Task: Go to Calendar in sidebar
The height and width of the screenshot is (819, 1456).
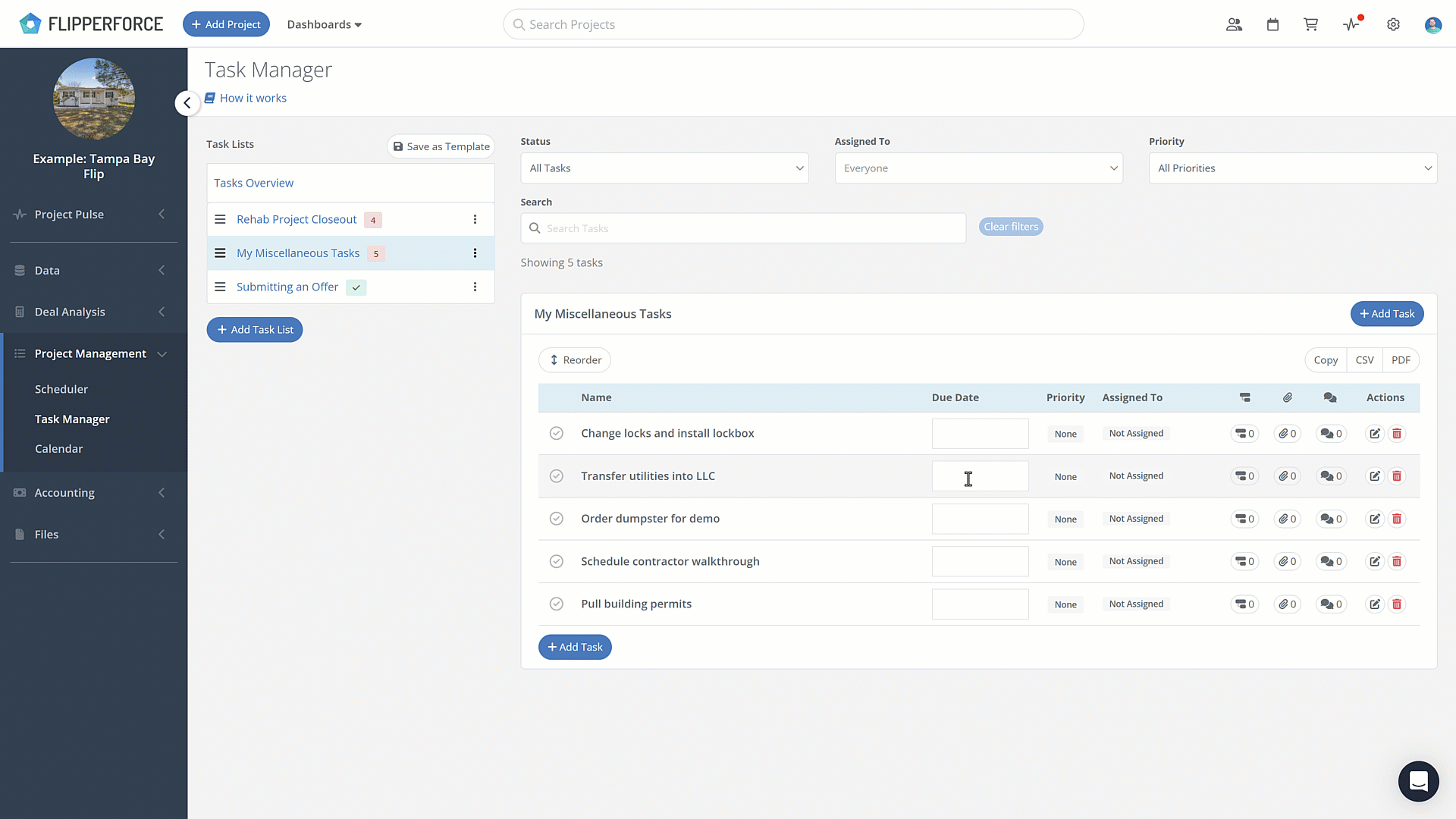Action: [x=59, y=449]
